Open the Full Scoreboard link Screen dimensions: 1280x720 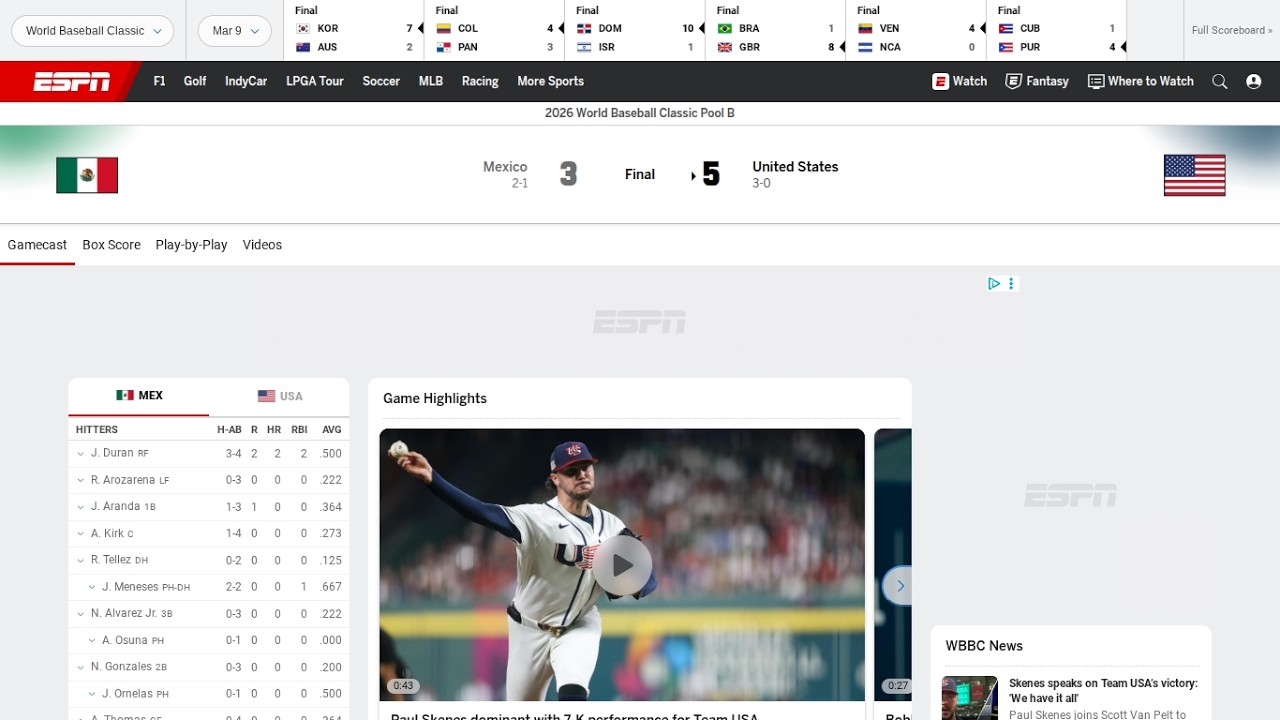(x=1232, y=31)
